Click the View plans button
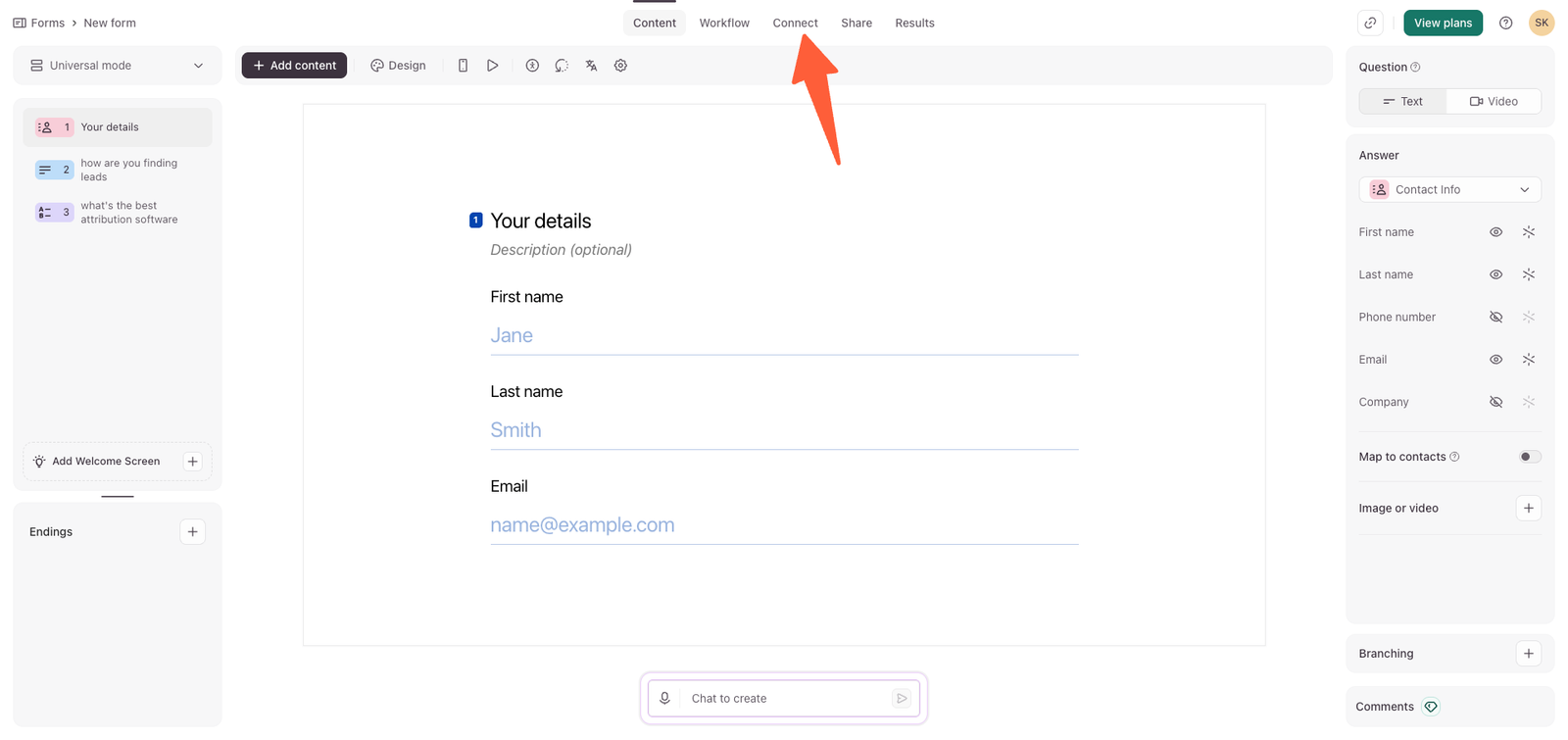1568x740 pixels. pyautogui.click(x=1443, y=23)
